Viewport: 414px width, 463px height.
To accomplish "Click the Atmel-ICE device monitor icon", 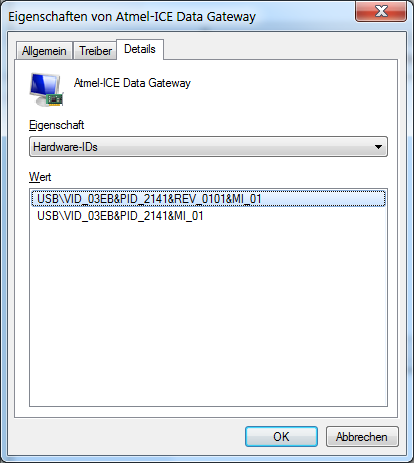I will [46, 89].
